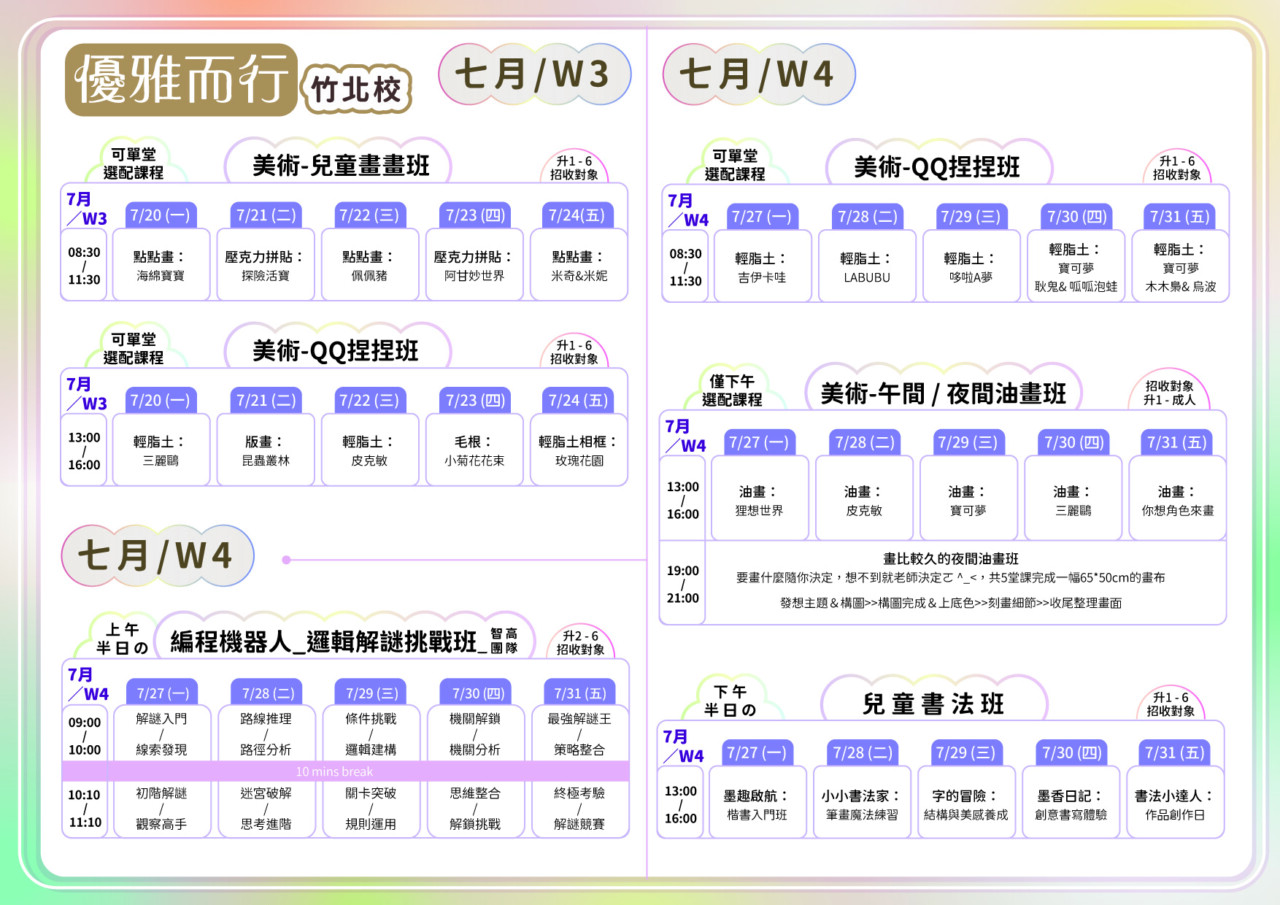1280x905 pixels.
Task: Open the 兒童書法班 course title
Action: click(x=932, y=704)
